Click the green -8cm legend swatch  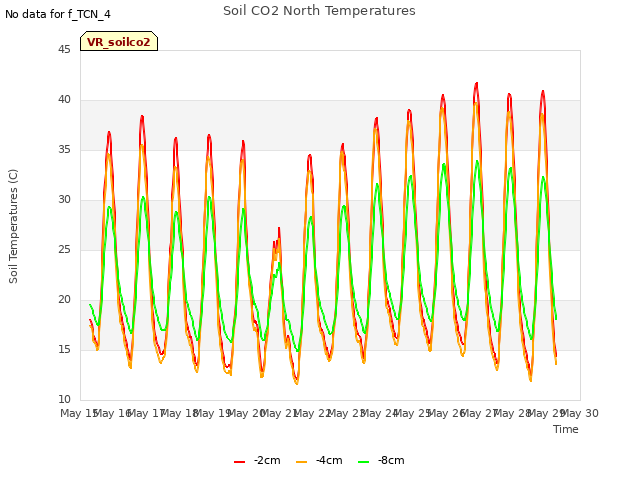pos(363,462)
